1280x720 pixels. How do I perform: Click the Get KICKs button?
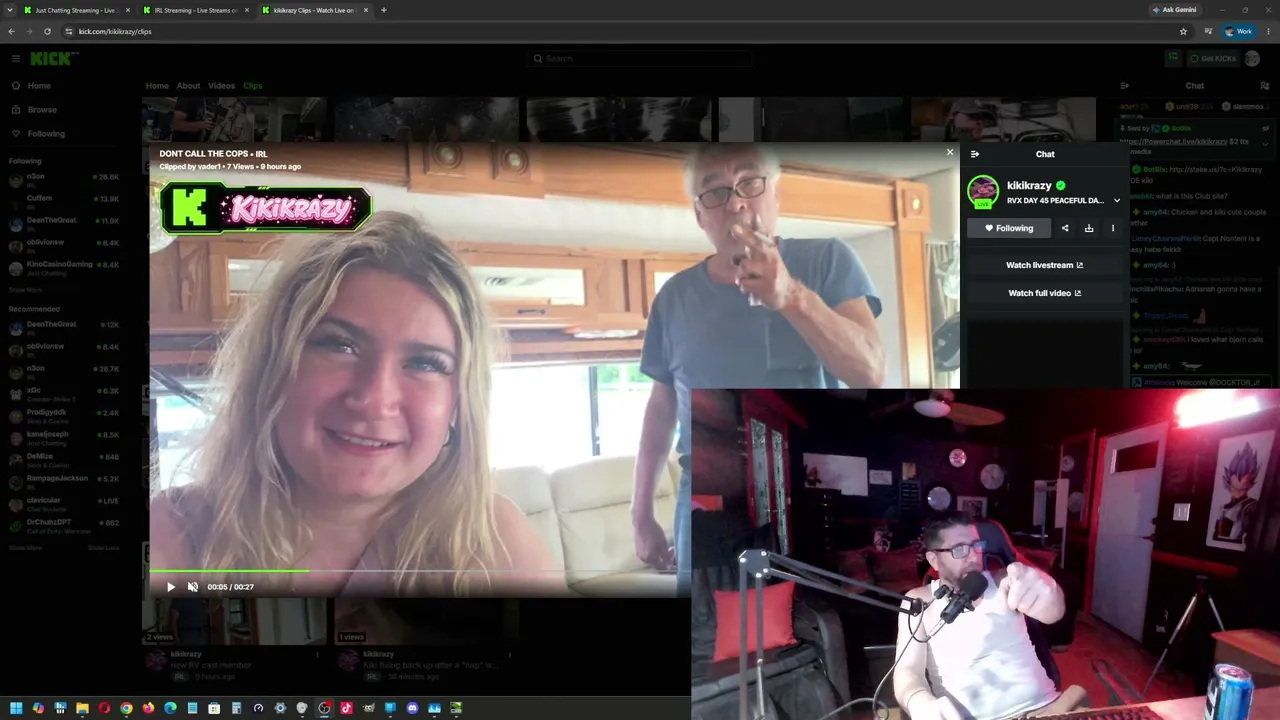[1212, 59]
